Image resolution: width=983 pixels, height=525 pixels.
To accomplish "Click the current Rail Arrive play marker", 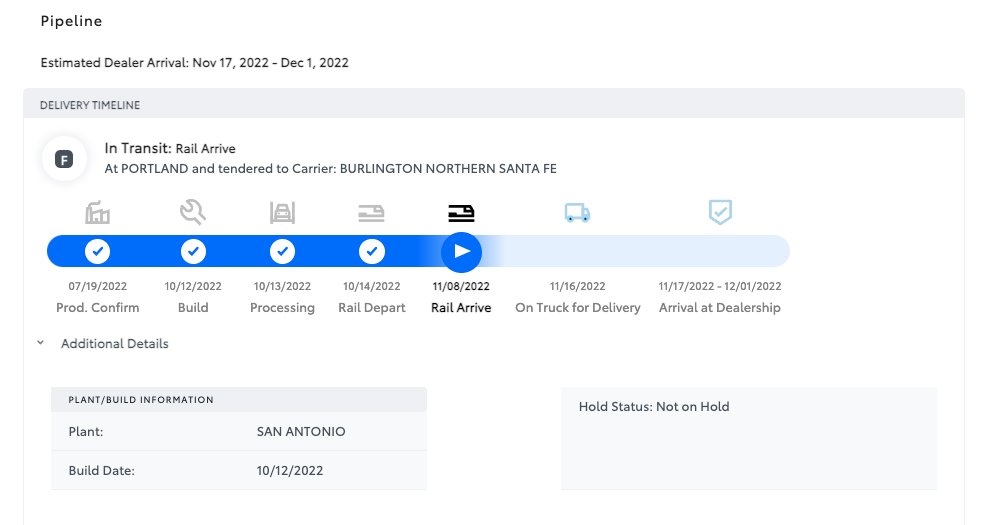I will (x=461, y=252).
